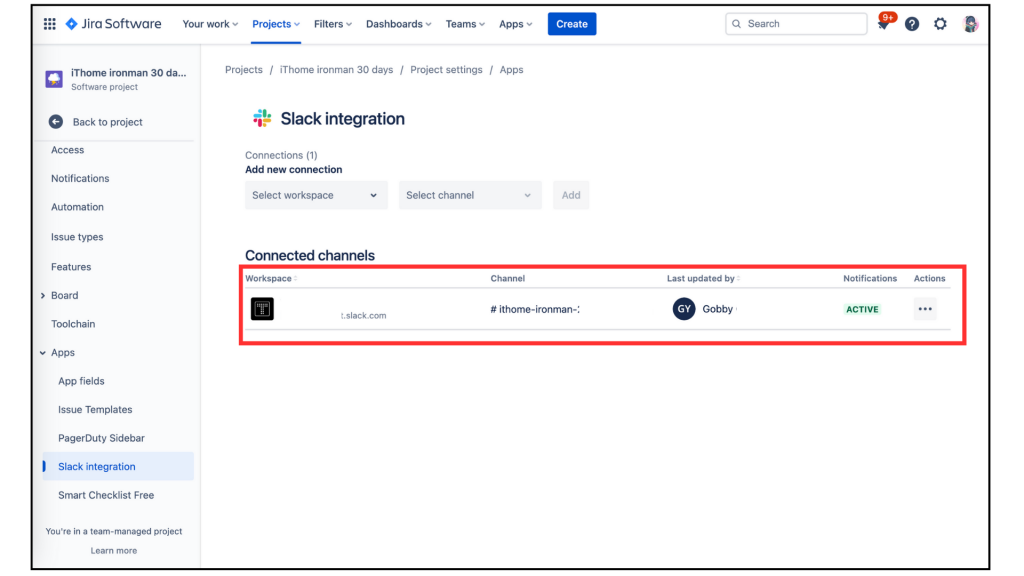Click the Connected channels heading
The width and height of the screenshot is (1024, 576).
310,255
